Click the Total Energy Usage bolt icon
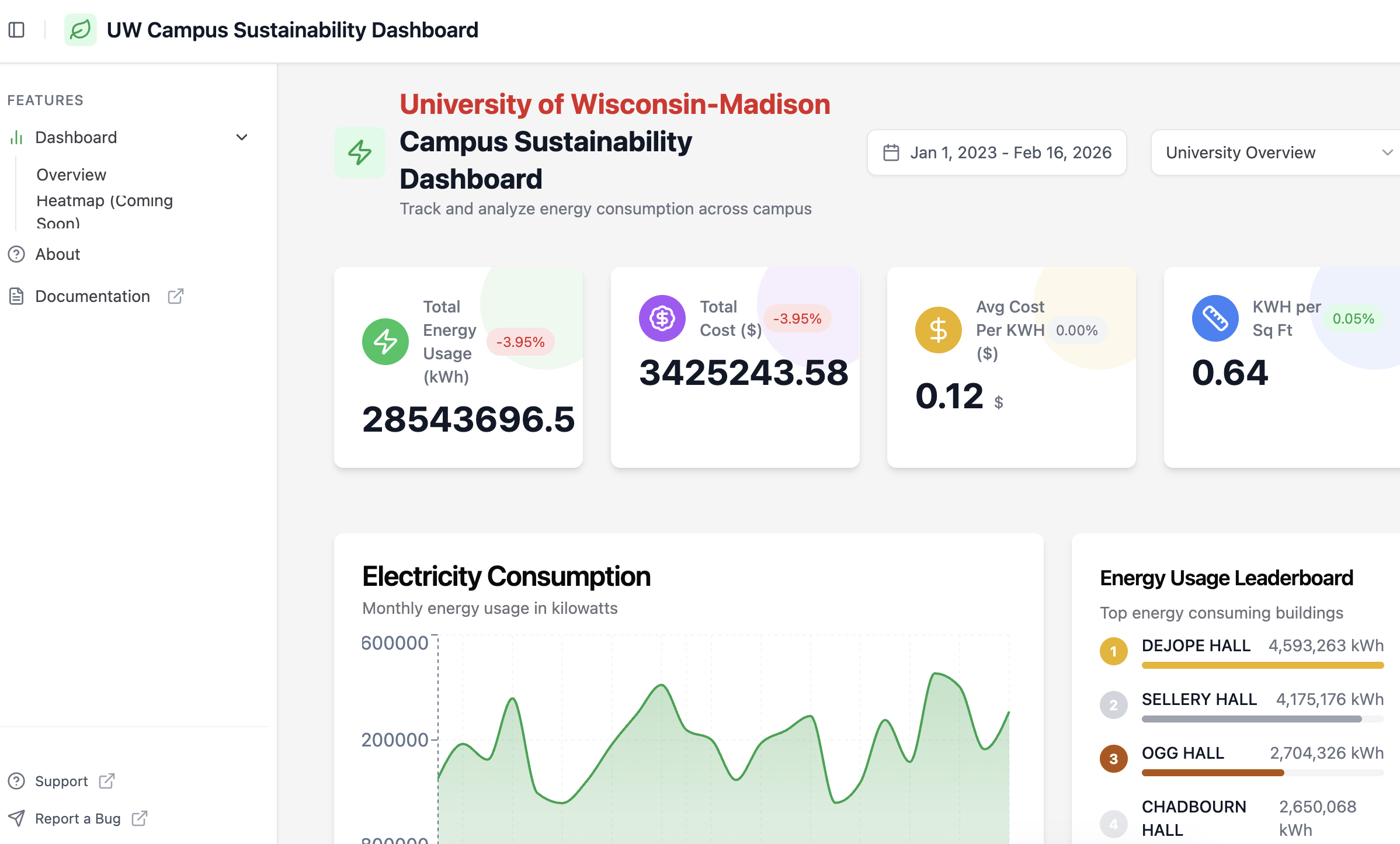The width and height of the screenshot is (1400, 844). click(x=385, y=342)
